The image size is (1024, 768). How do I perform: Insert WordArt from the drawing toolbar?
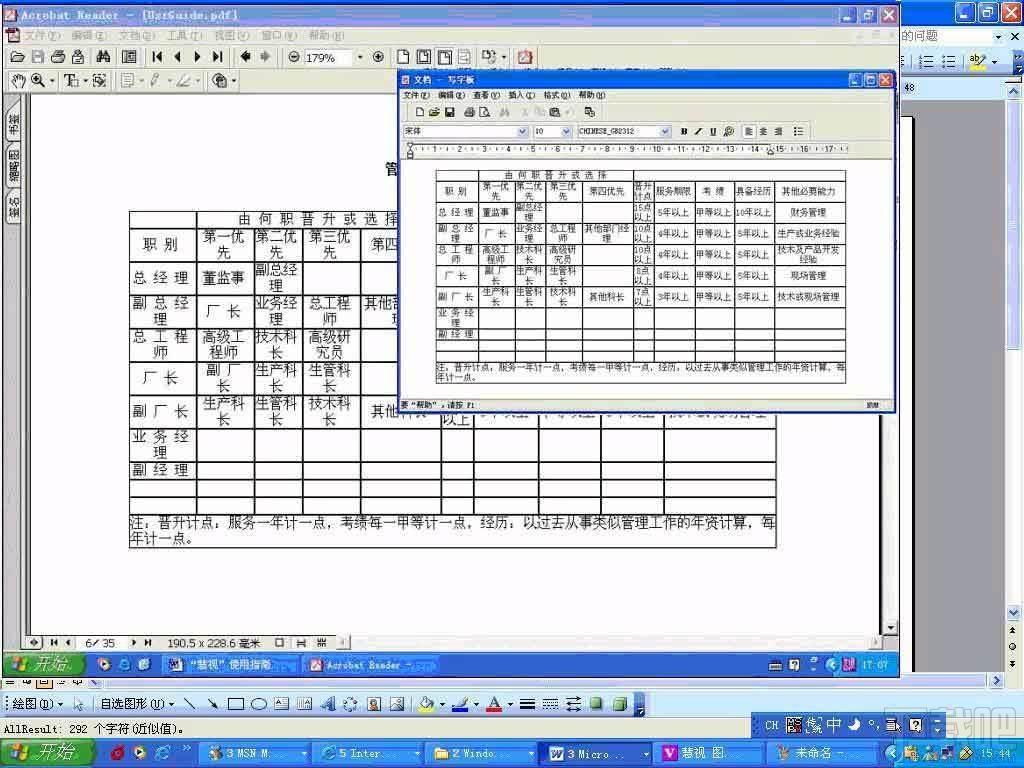(328, 703)
